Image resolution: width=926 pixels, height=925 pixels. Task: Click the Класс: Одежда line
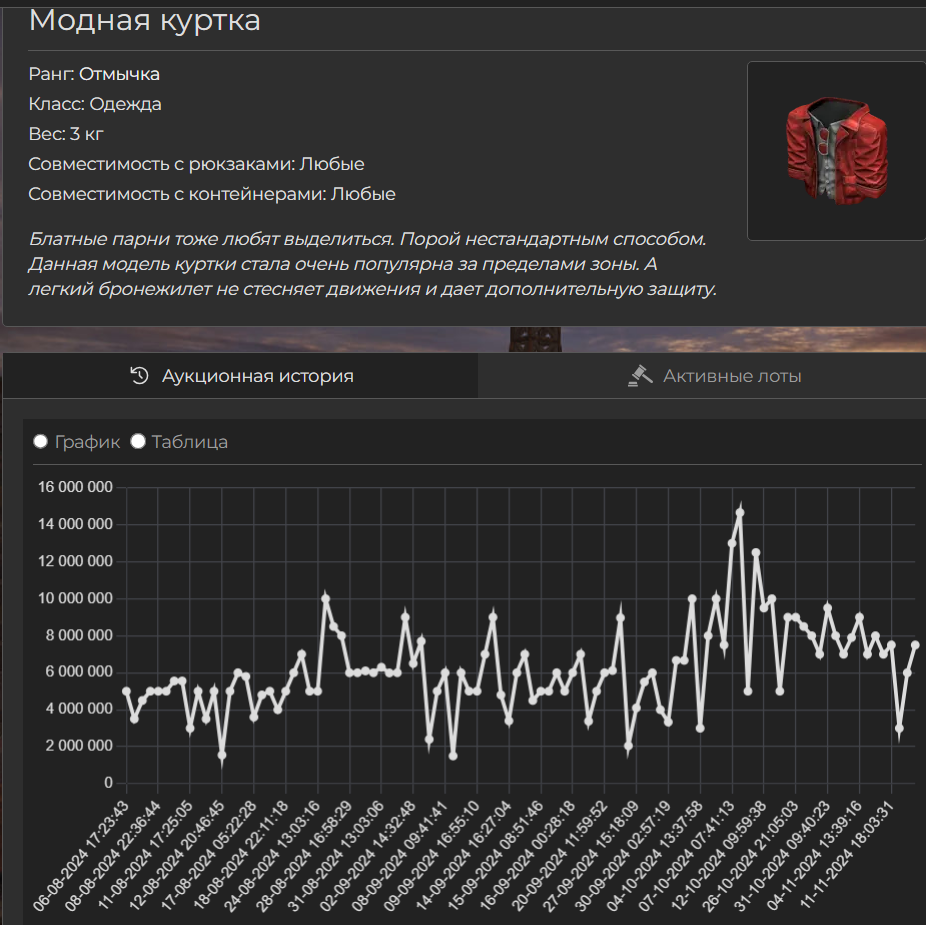point(95,104)
